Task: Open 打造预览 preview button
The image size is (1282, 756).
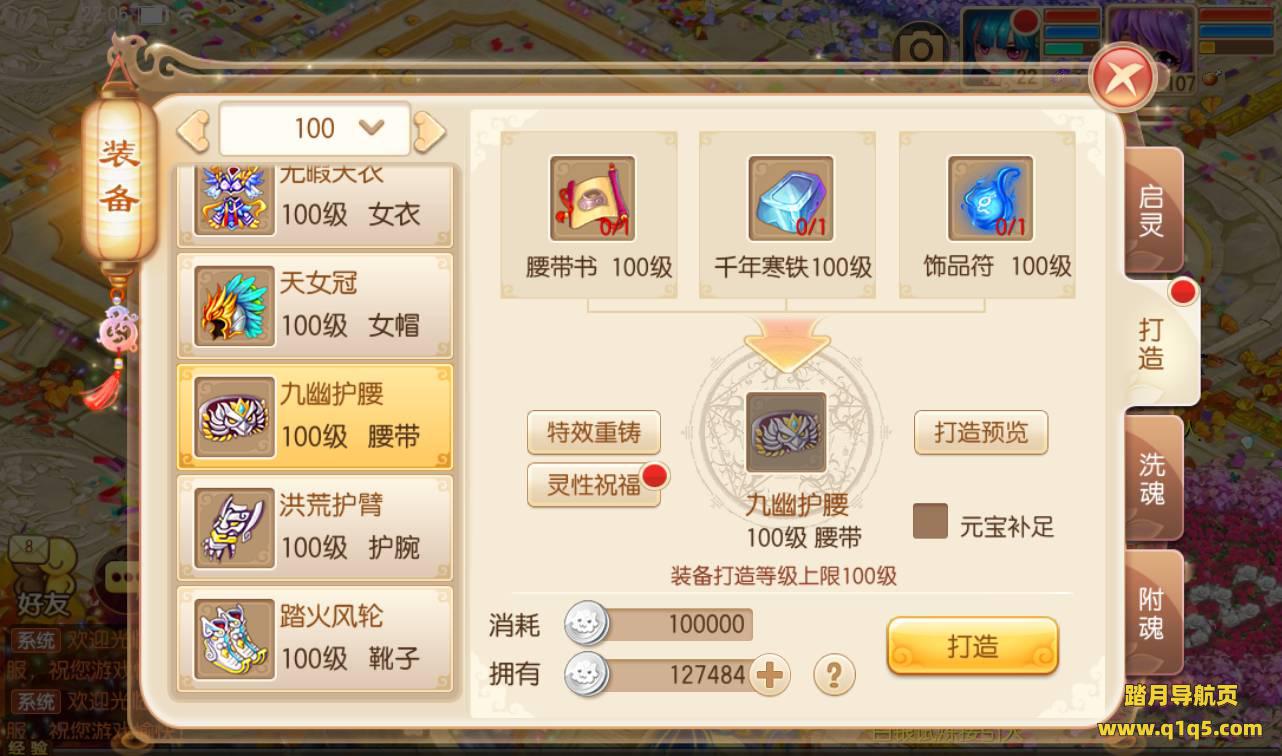Action: [x=981, y=433]
